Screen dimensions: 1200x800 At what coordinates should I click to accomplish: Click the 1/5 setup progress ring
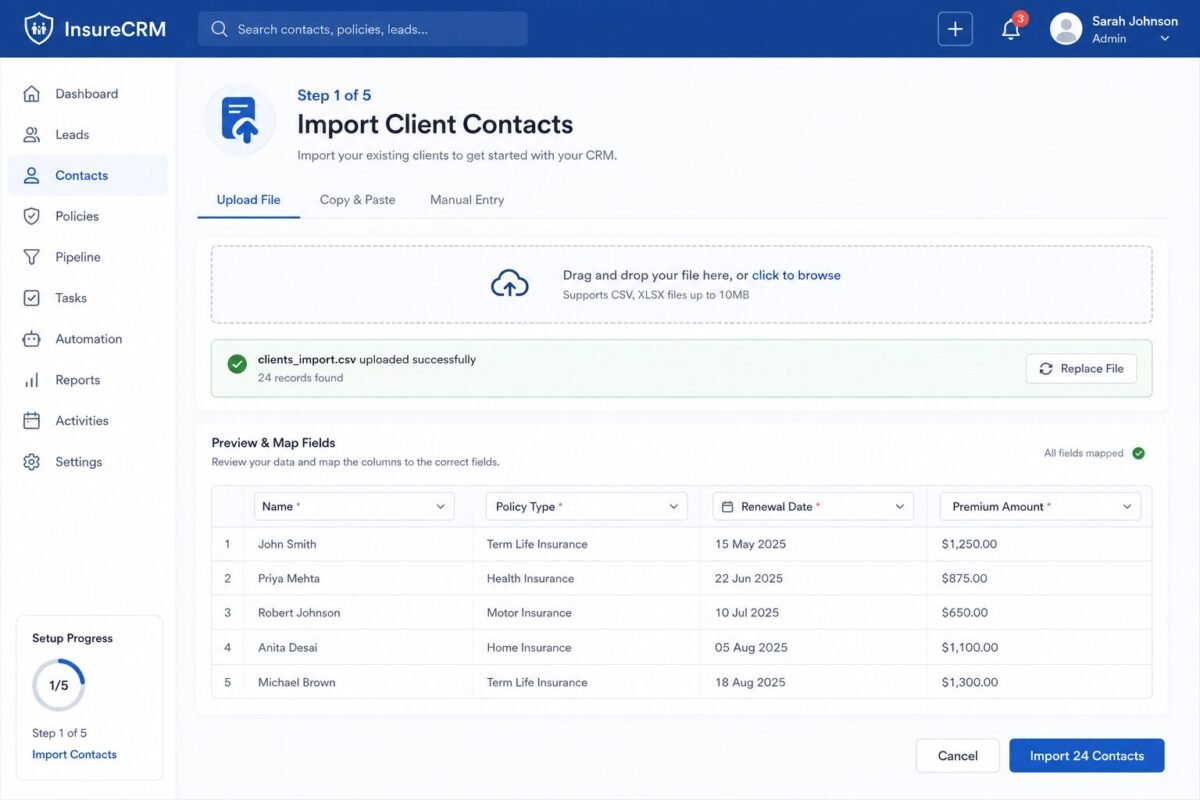tap(58, 685)
